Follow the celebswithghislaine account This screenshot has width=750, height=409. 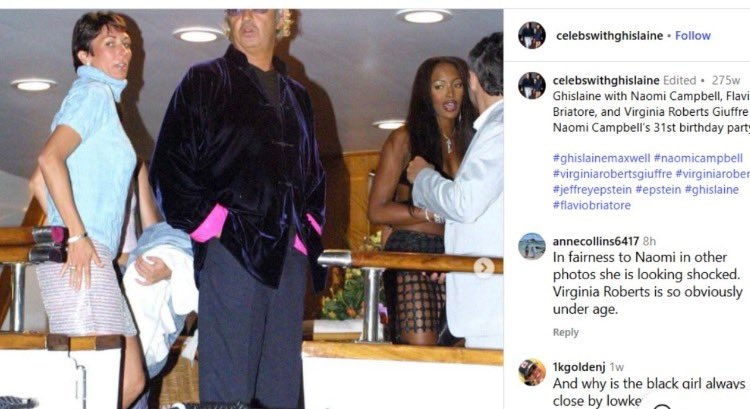click(693, 35)
